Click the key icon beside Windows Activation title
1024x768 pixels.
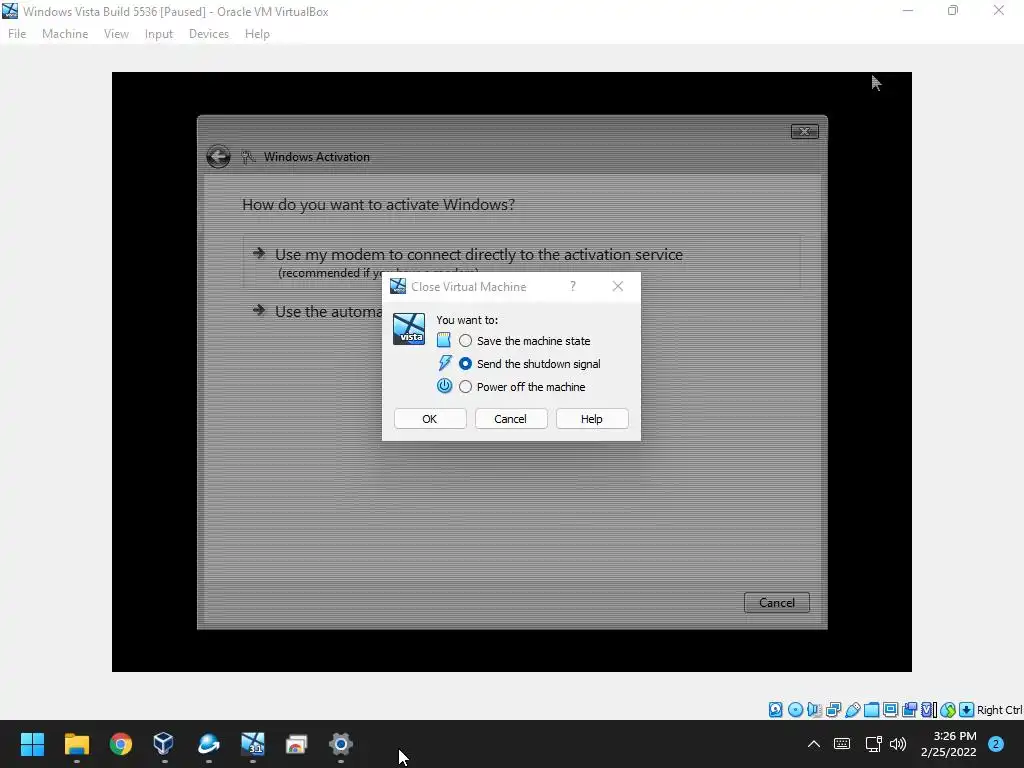pyautogui.click(x=248, y=157)
